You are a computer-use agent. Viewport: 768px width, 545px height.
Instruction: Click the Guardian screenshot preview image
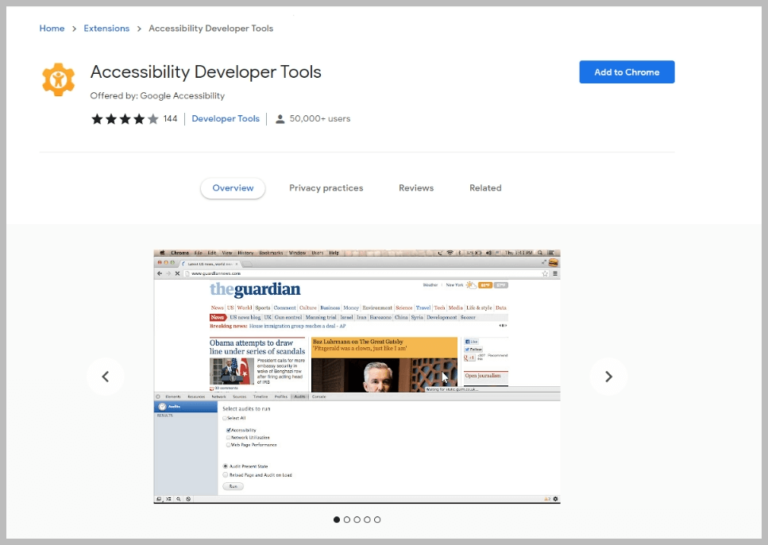(x=356, y=376)
